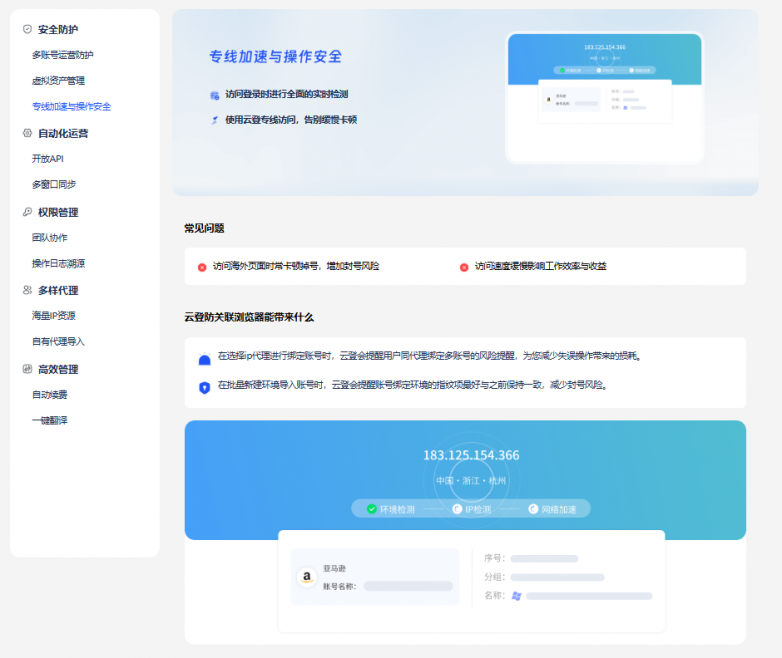Screen dimensions: 782x658
Task: Click the text 访问登录时进行全面的实时检测
Action: click(287, 94)
